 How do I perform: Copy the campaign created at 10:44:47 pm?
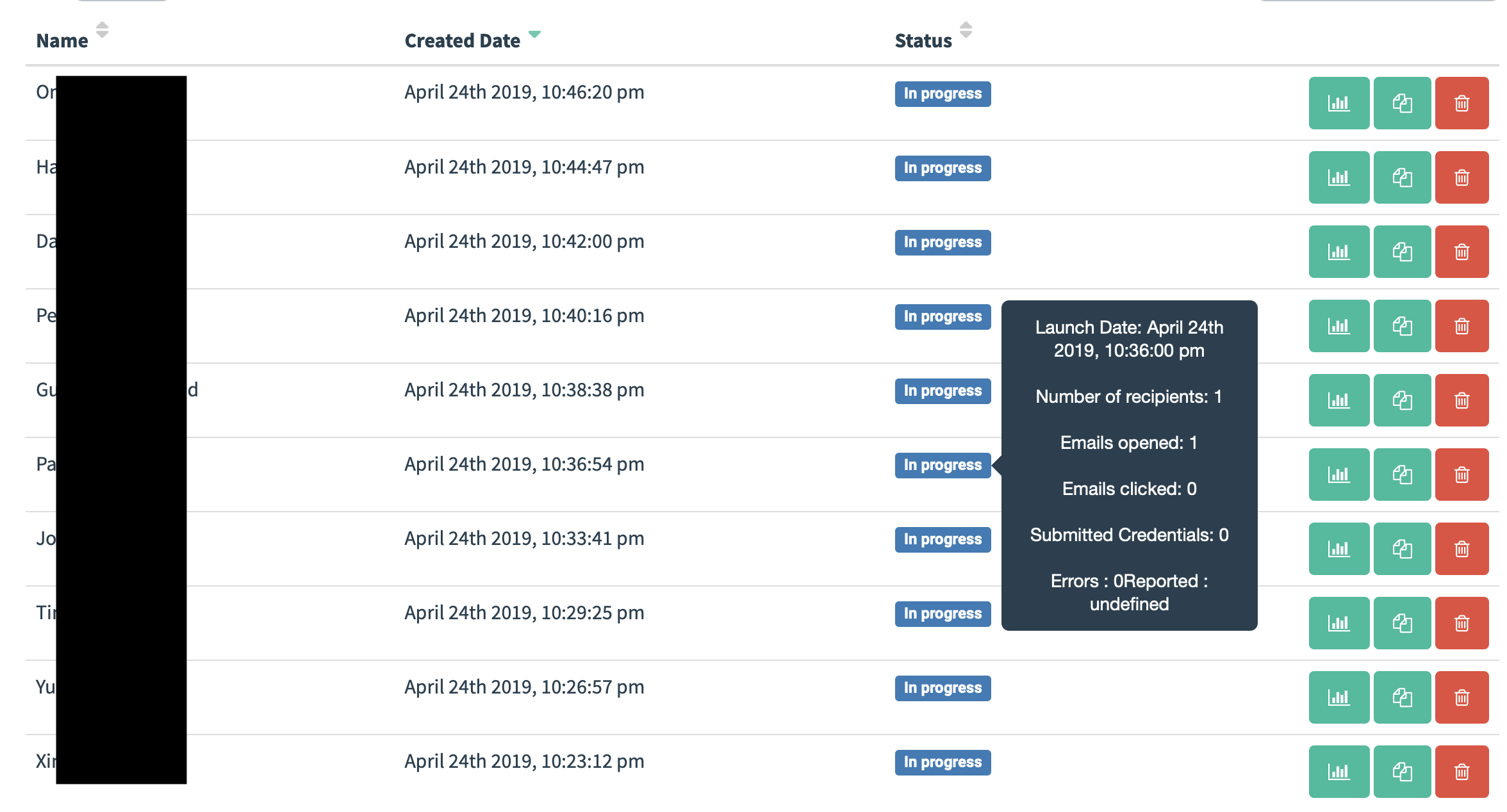(x=1402, y=177)
